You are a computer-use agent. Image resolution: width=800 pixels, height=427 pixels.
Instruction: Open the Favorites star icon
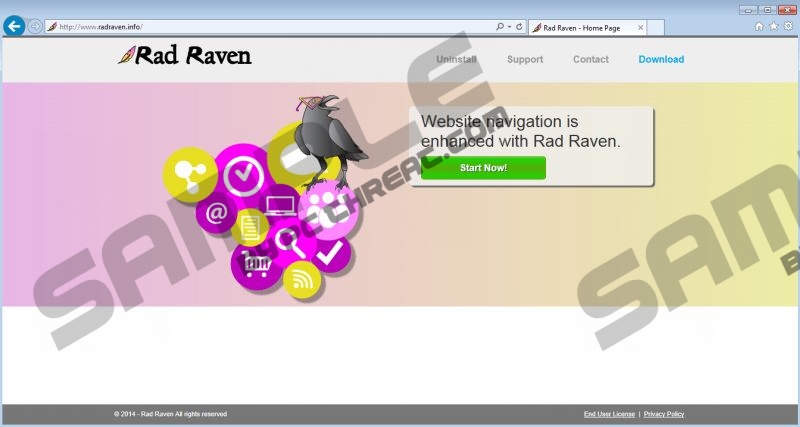(x=773, y=26)
